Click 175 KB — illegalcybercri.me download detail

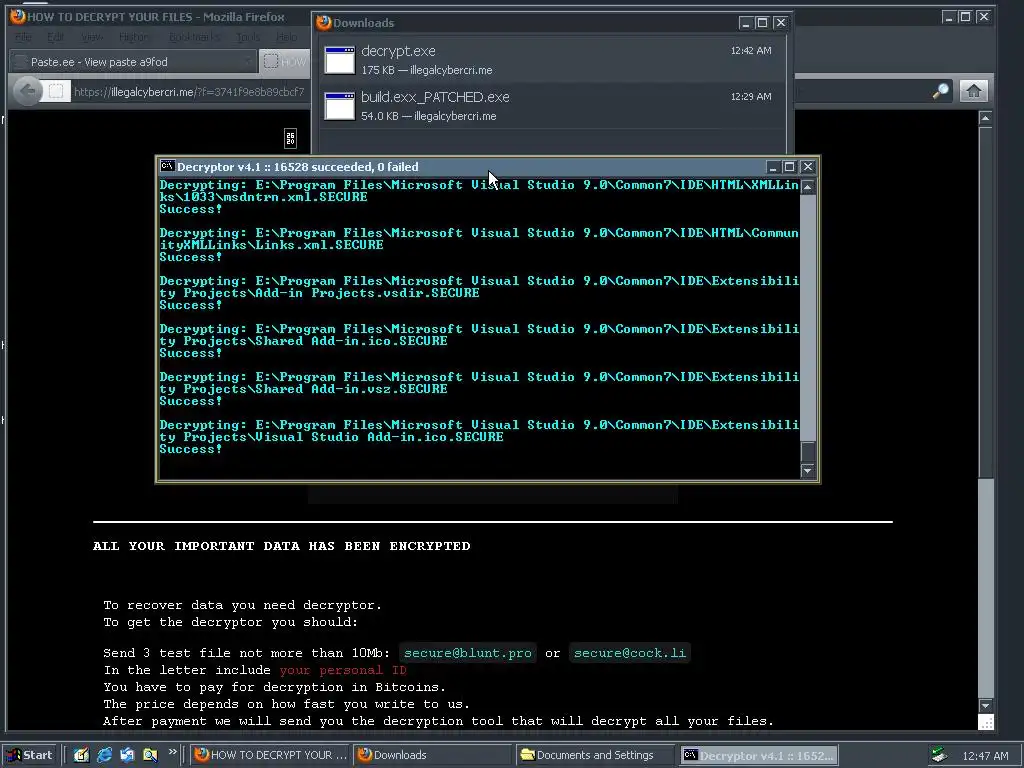point(426,70)
